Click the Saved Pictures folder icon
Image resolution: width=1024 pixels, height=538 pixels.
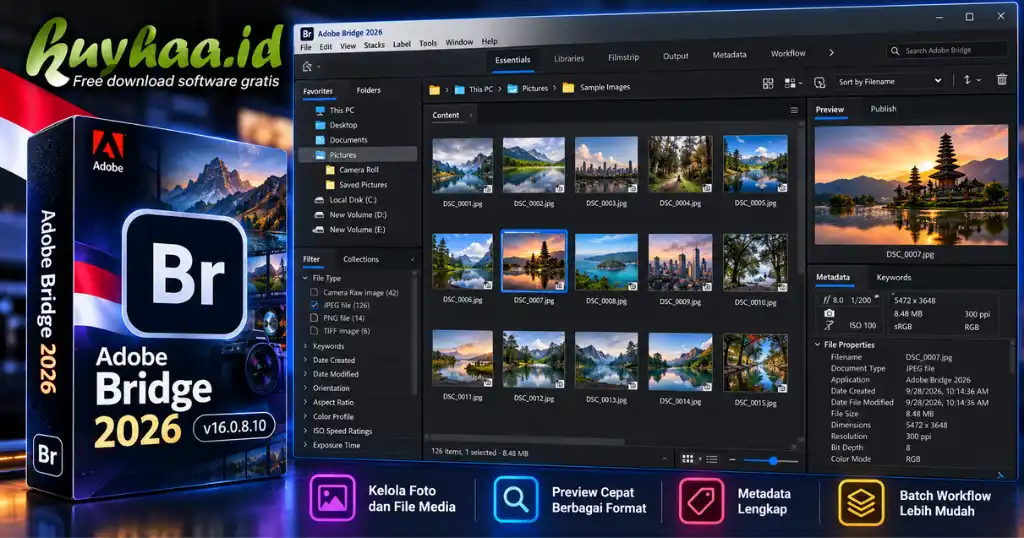click(x=330, y=185)
